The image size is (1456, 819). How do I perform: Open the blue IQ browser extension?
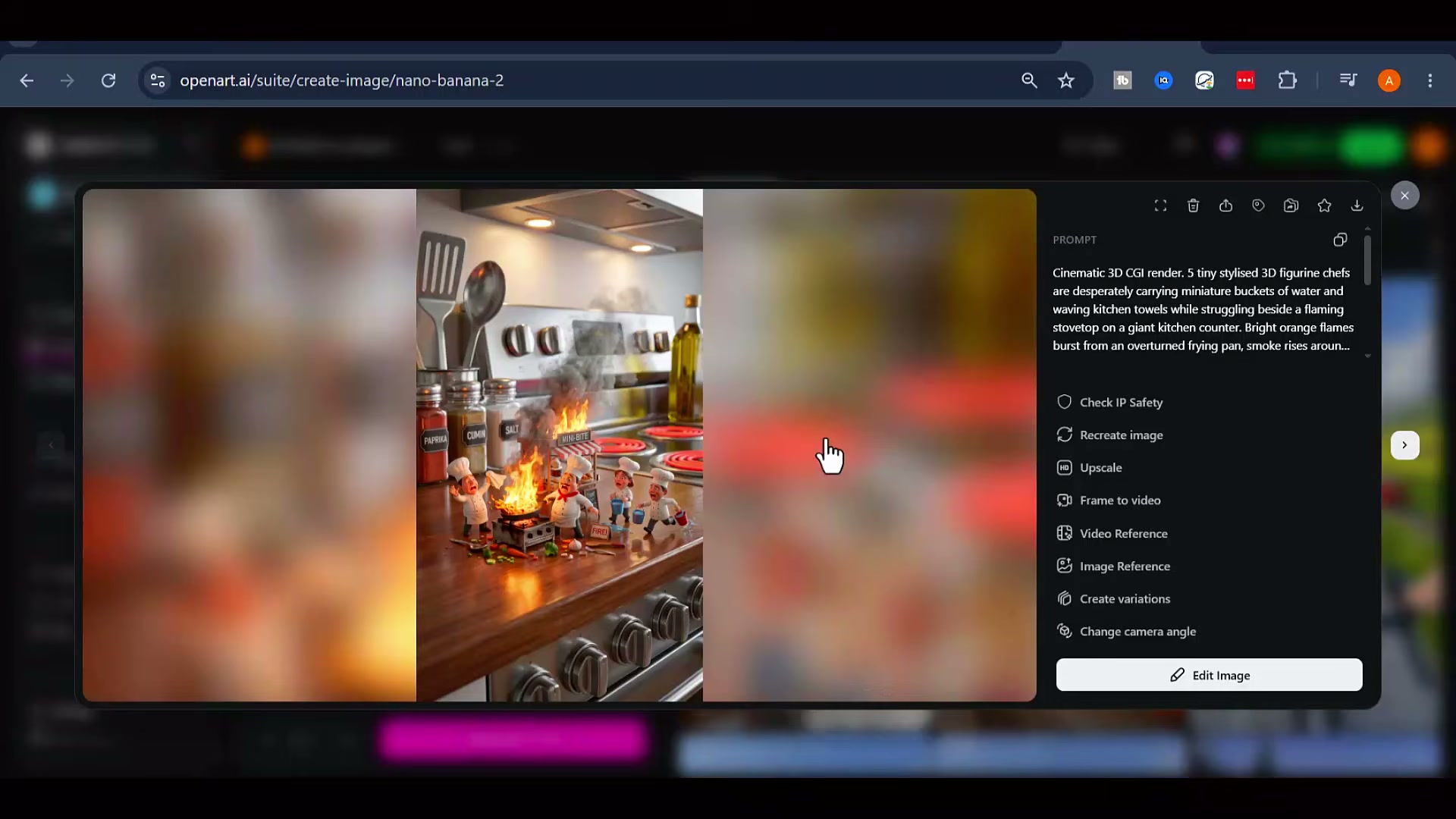[x=1163, y=80]
